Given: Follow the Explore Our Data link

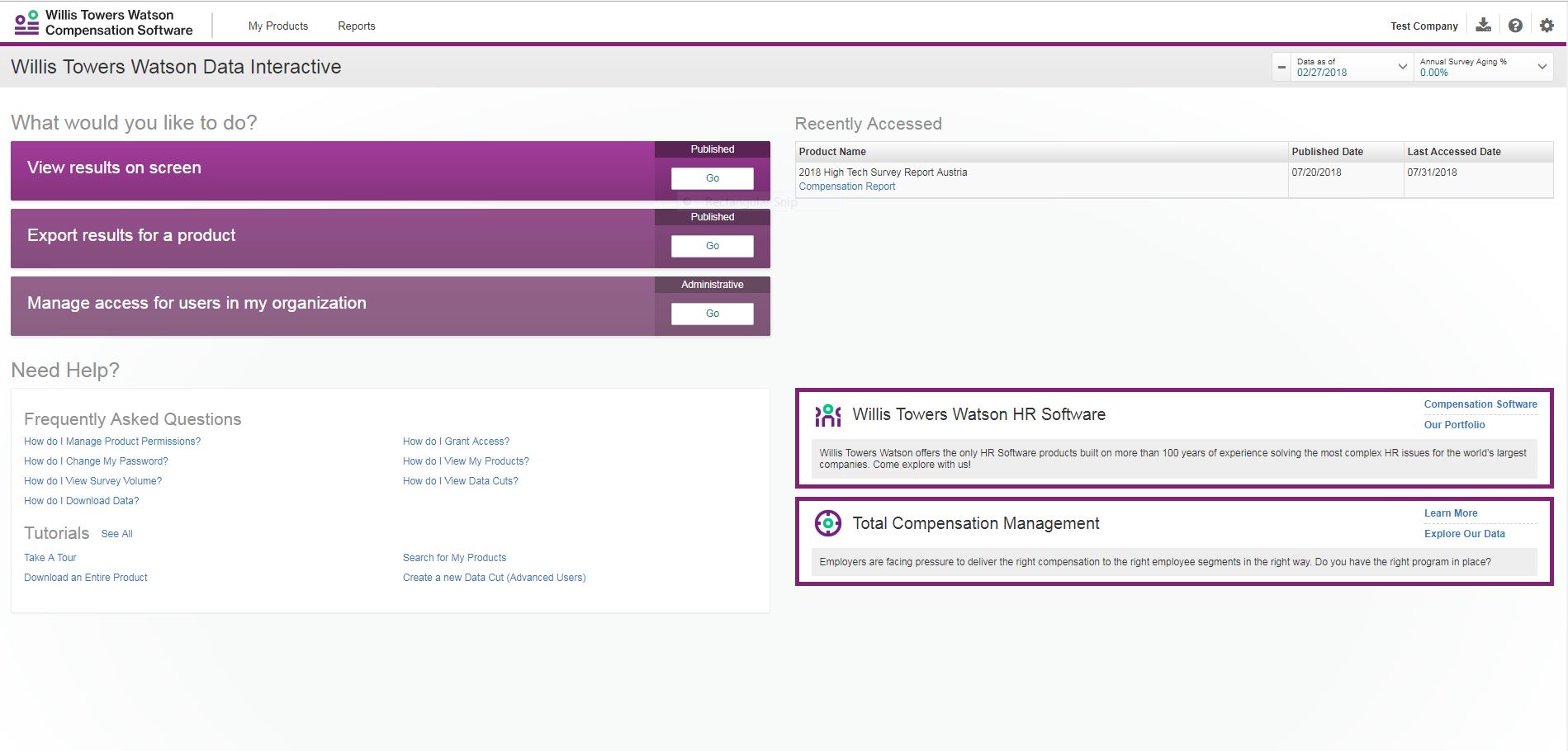Looking at the screenshot, I should (x=1464, y=534).
